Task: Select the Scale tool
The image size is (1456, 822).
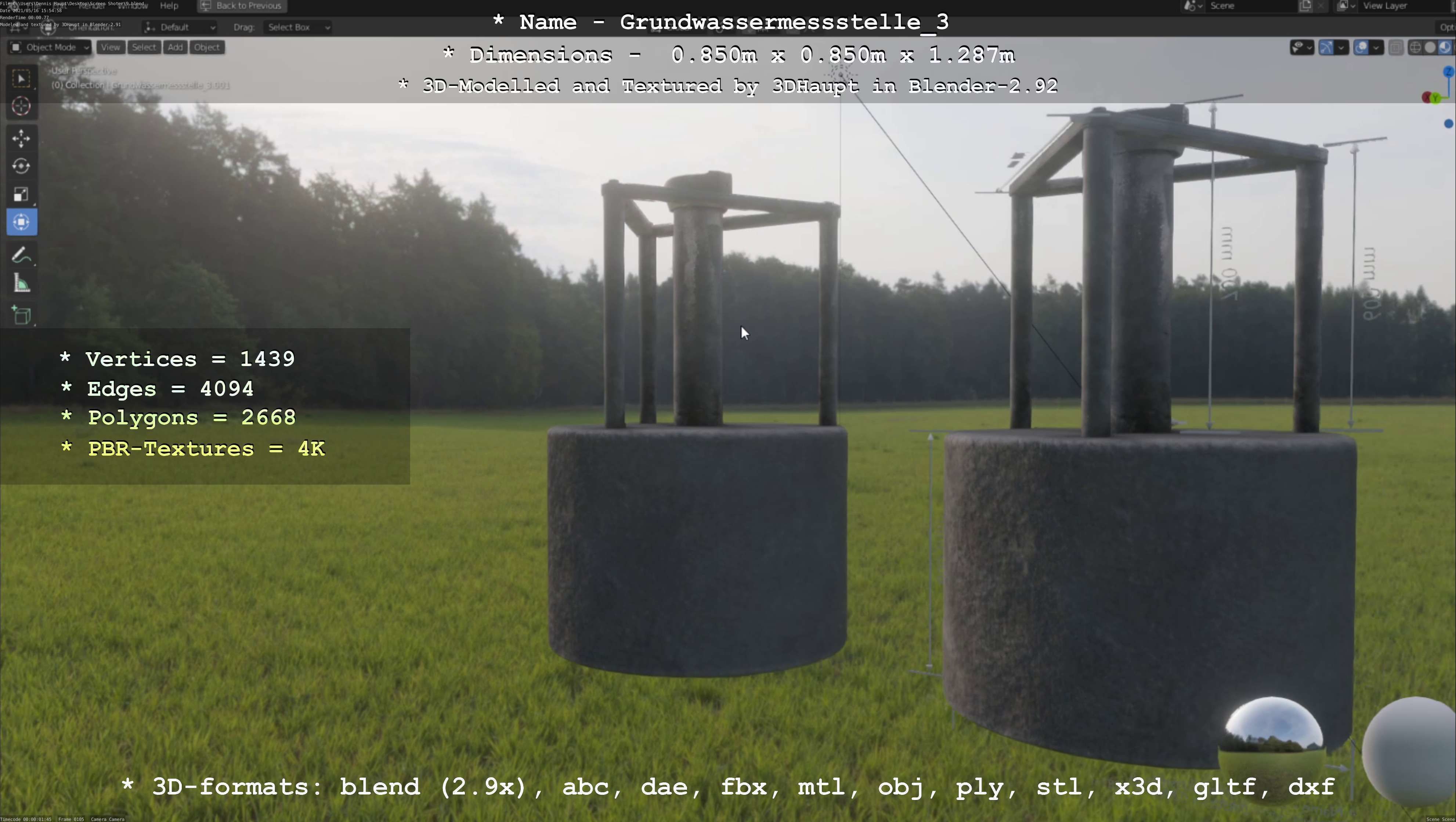Action: pyautogui.click(x=21, y=194)
